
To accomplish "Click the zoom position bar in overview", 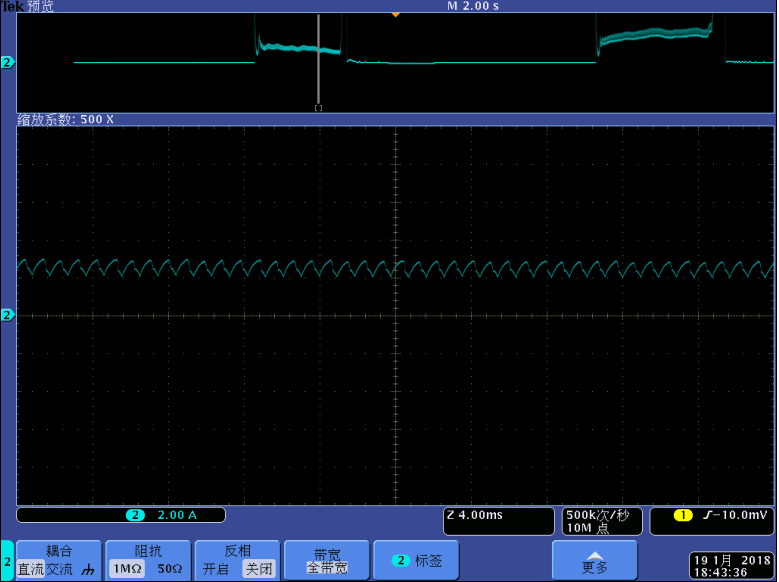I will click(318, 58).
